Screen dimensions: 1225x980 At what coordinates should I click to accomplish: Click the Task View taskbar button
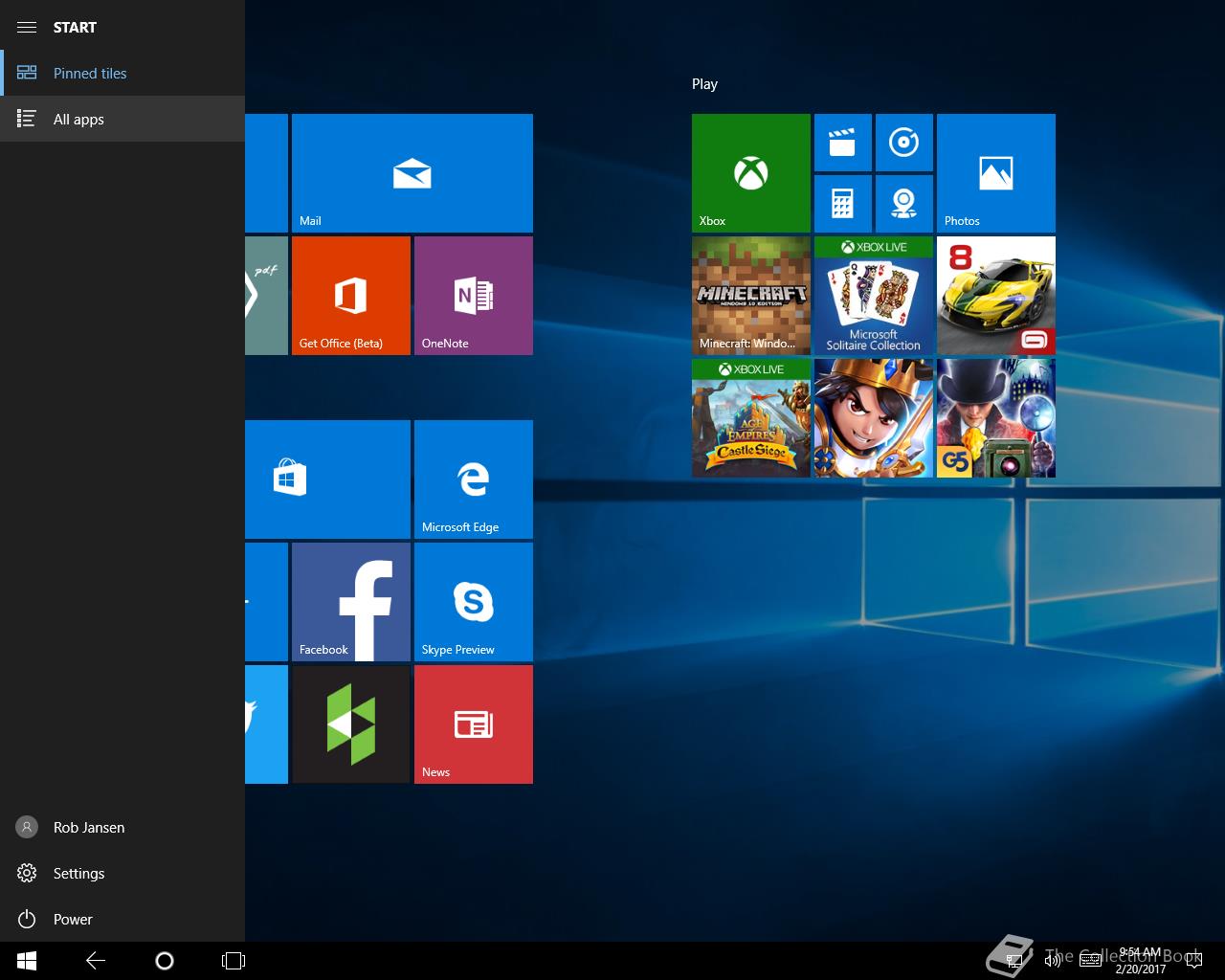point(234,961)
